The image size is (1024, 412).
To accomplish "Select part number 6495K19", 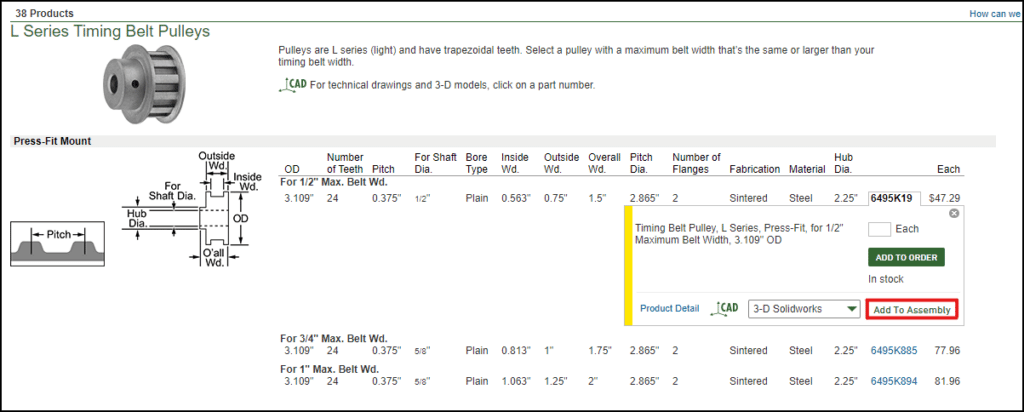I will tap(893, 198).
